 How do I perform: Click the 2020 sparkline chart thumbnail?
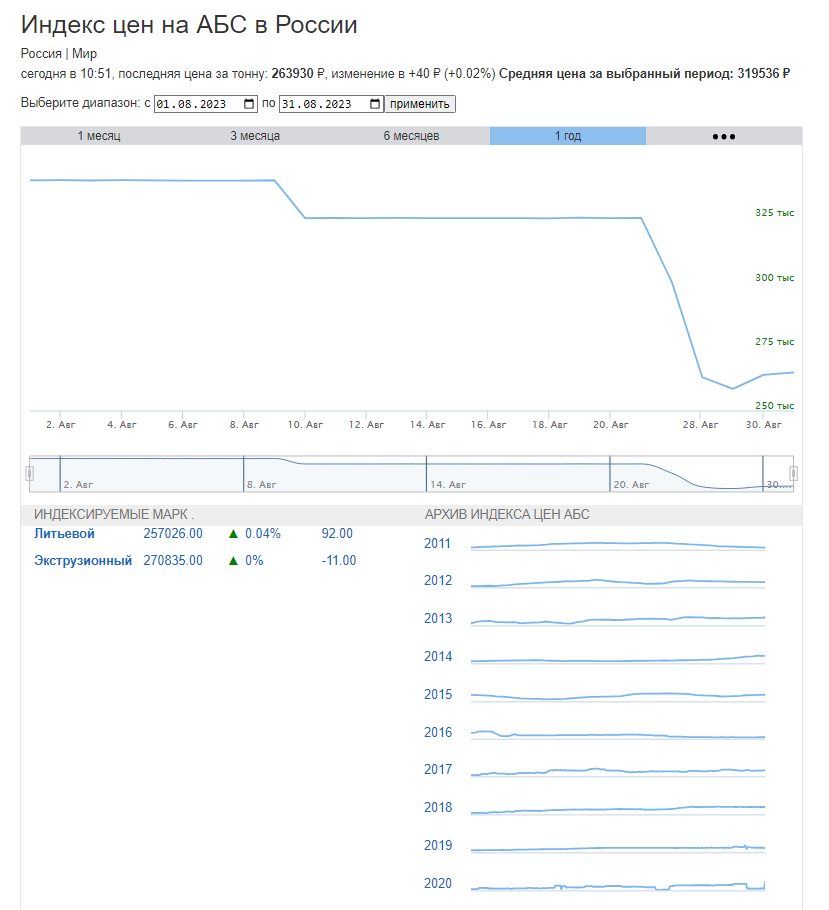click(x=618, y=886)
